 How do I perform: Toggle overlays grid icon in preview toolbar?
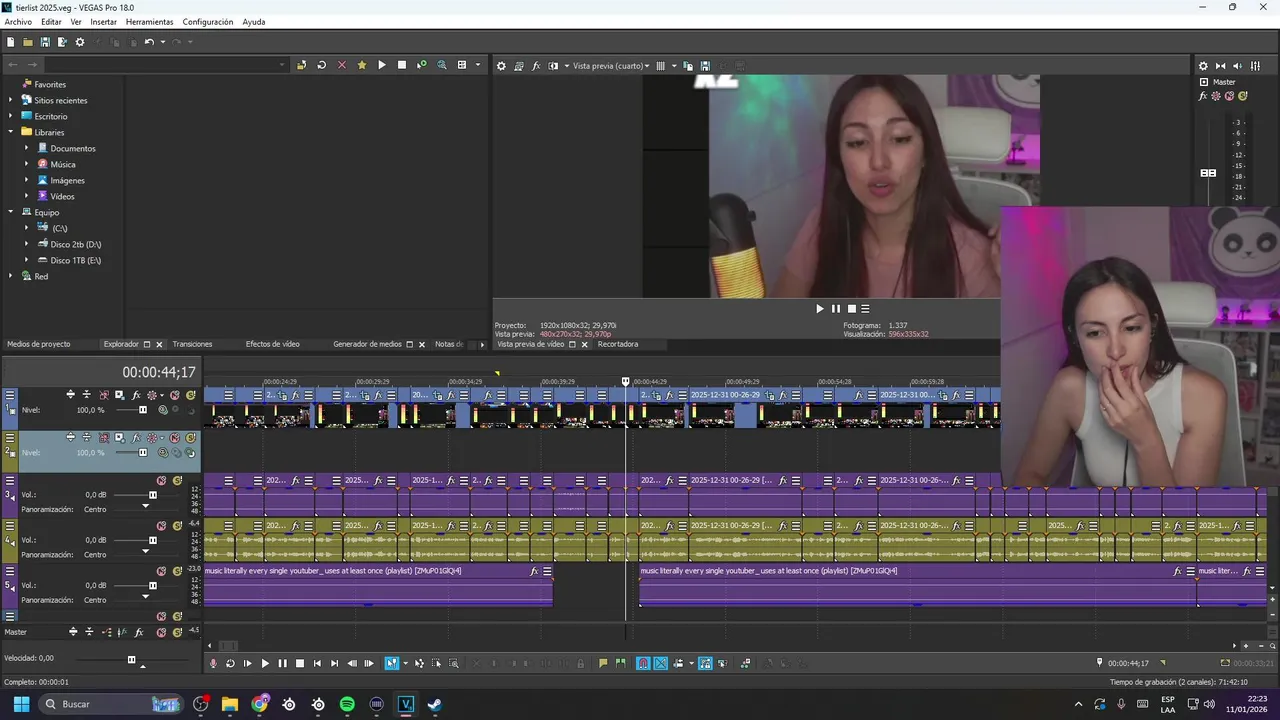660,66
